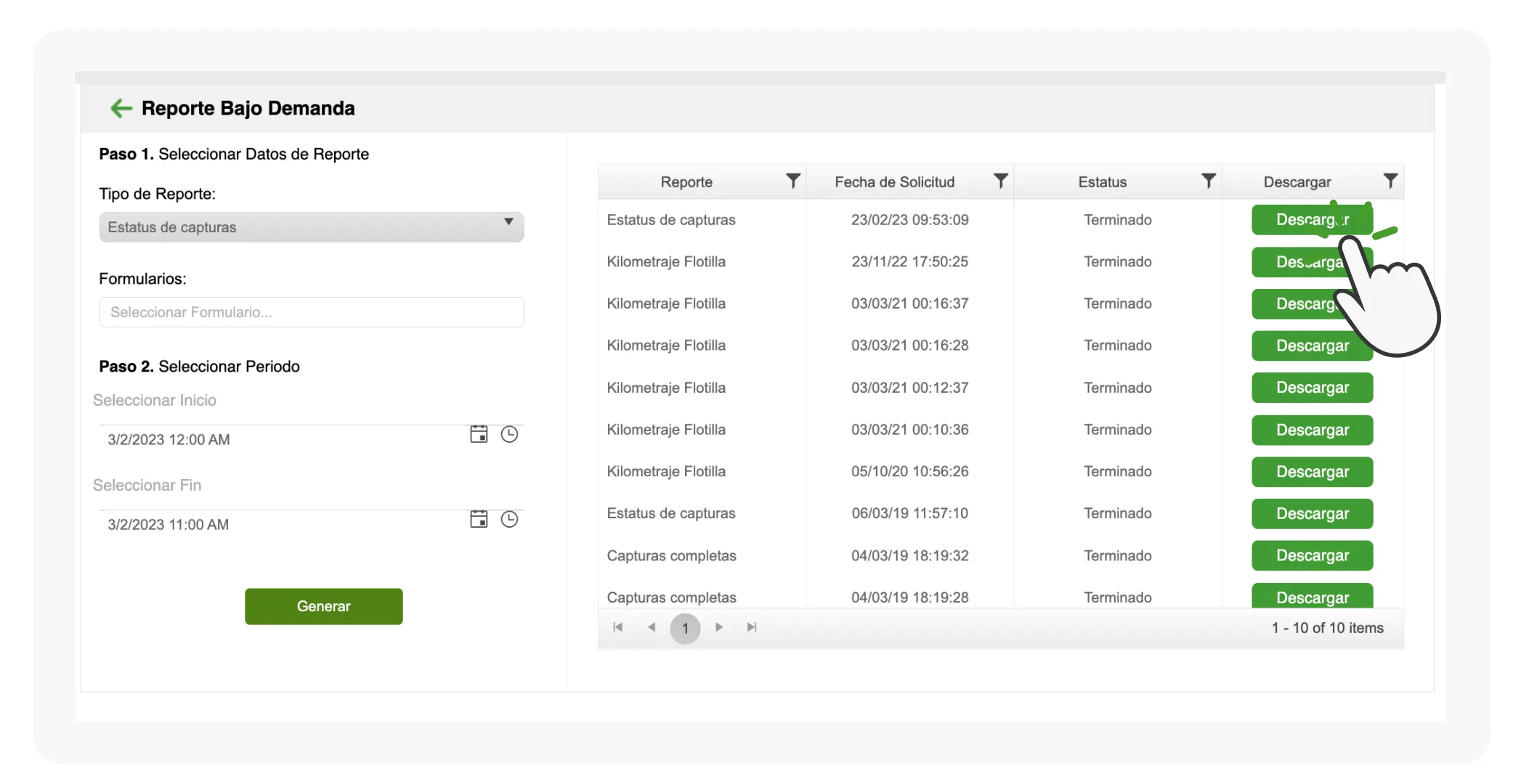This screenshot has width=1521, height=784.
Task: Click the green back arrow icon
Action: (121, 108)
